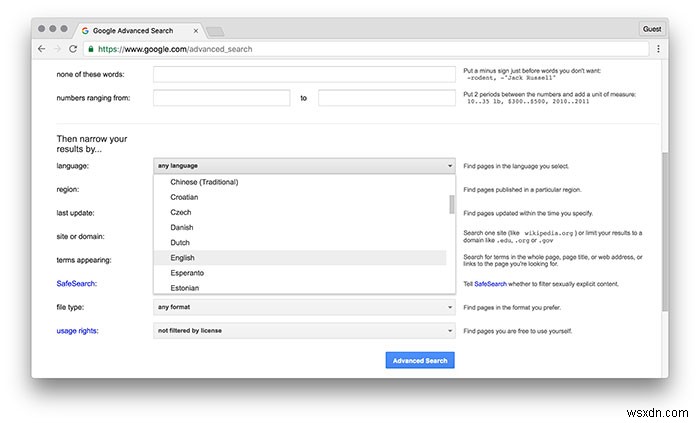Click the 'numbers ranging from:' label

pos(93,98)
